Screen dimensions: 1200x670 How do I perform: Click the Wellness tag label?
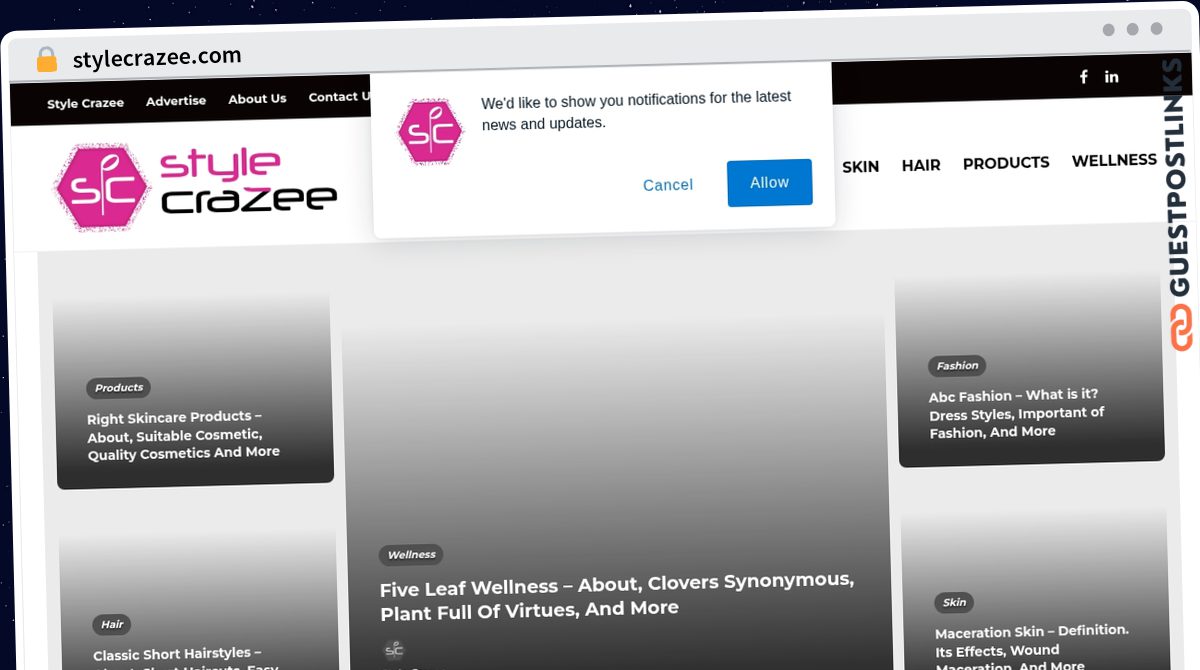pos(411,555)
